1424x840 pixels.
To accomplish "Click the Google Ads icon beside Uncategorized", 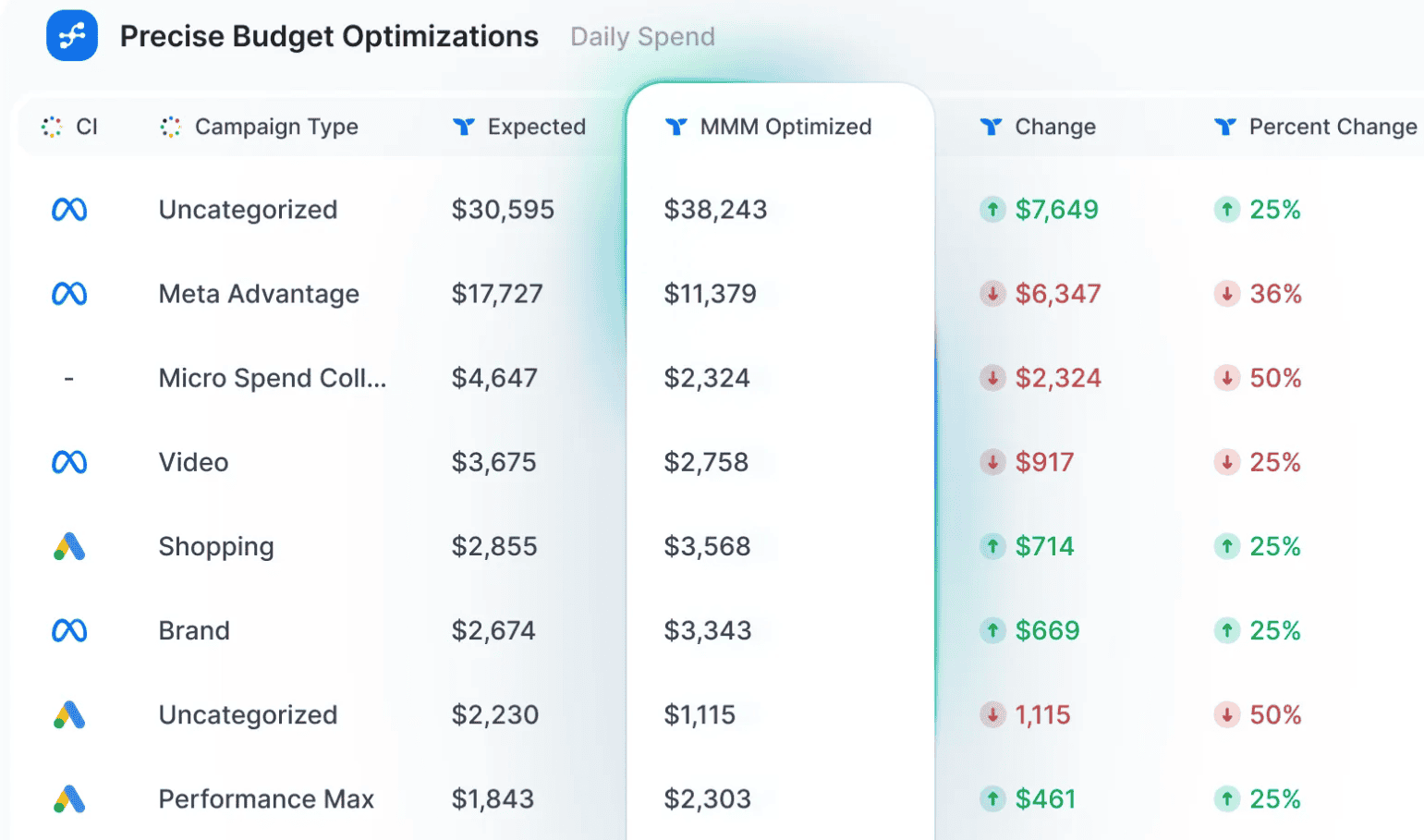I will point(71,713).
